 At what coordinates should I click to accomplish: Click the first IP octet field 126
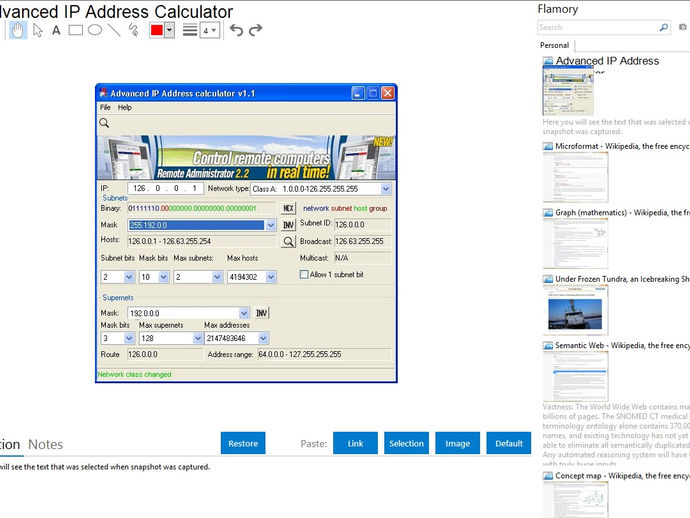139,188
